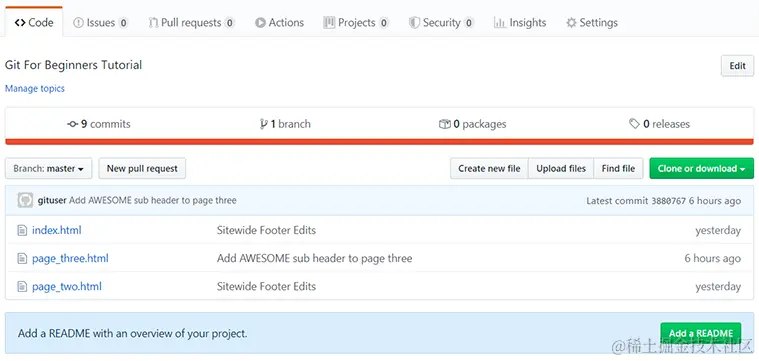Open page_three.html's AWESOME sub header commit message
759x361 pixels.
point(315,258)
